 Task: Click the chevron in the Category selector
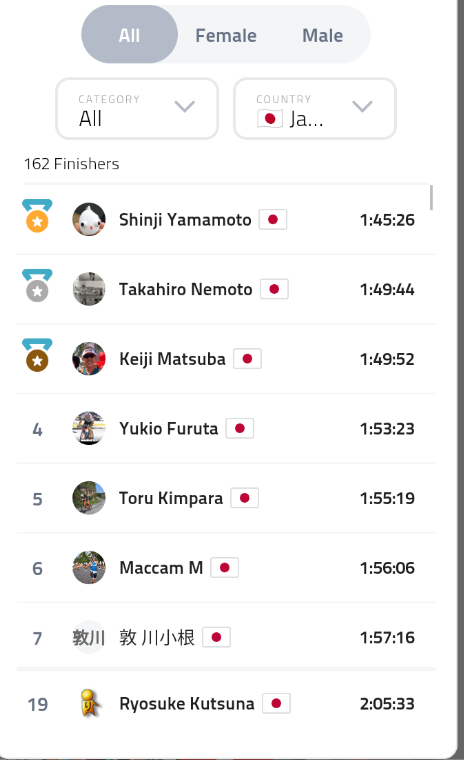pos(185,106)
